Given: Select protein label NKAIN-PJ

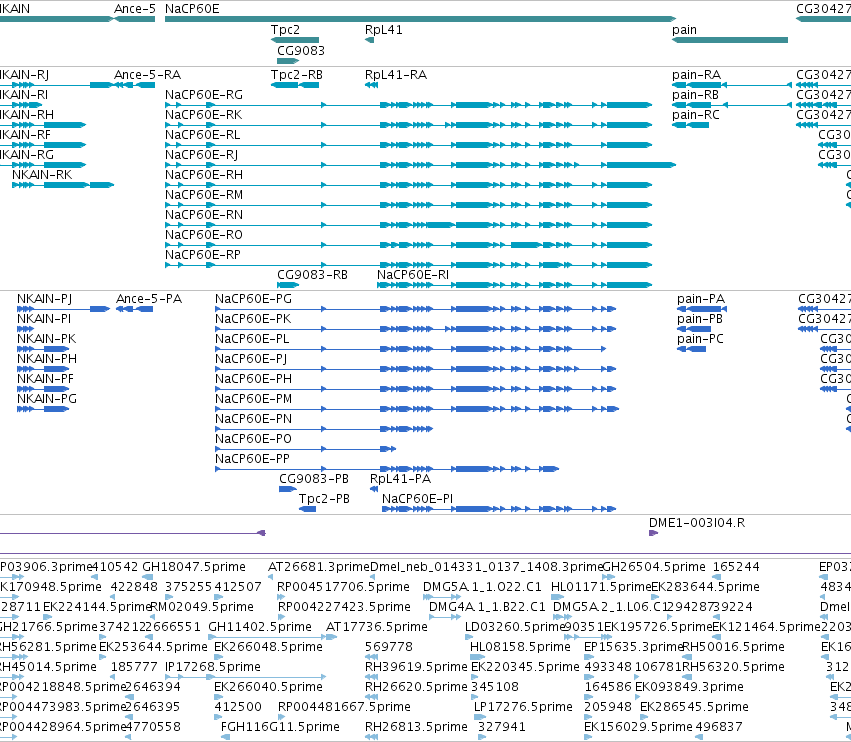Looking at the screenshot, I should [x=44, y=299].
